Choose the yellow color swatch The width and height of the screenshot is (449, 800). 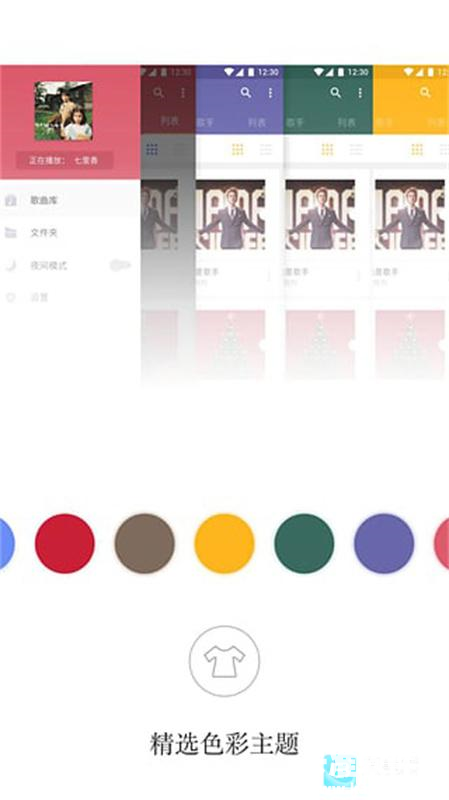click(224, 543)
